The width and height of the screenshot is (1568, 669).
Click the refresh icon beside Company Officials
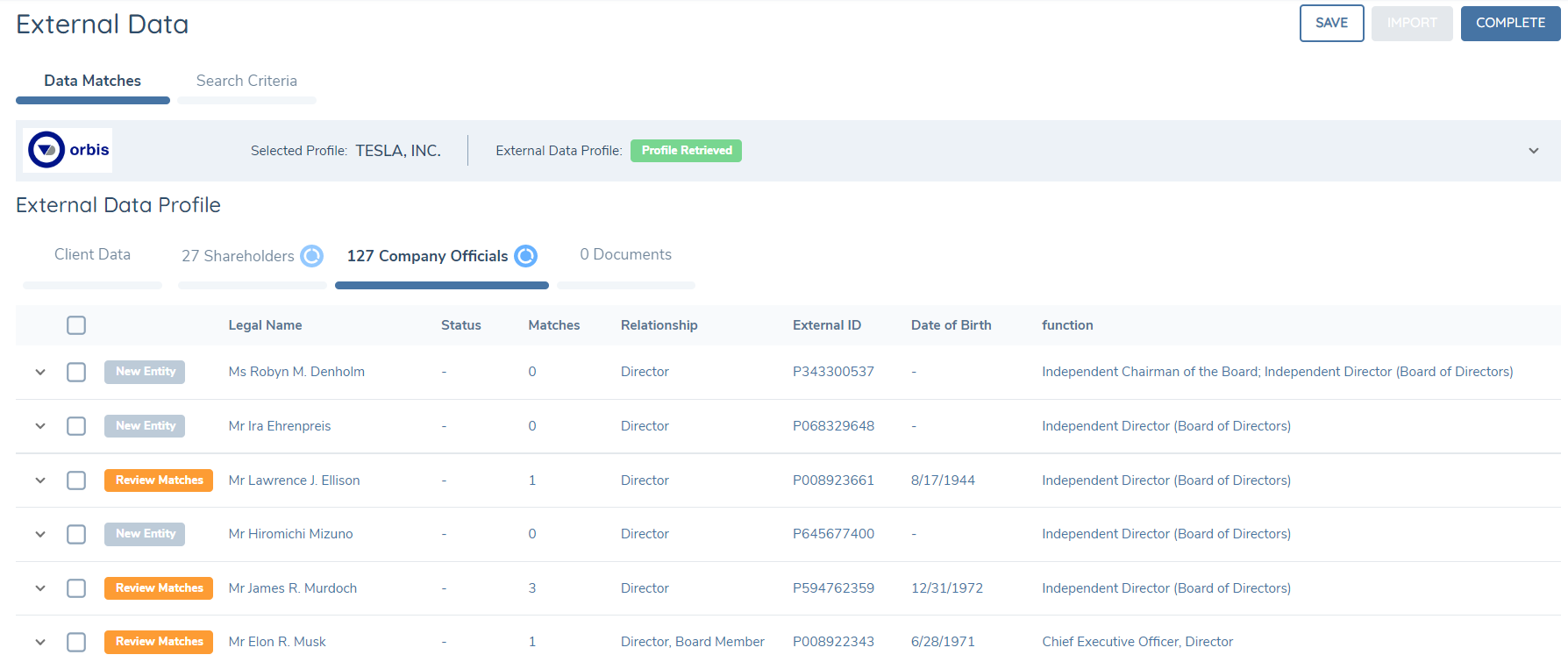525,256
